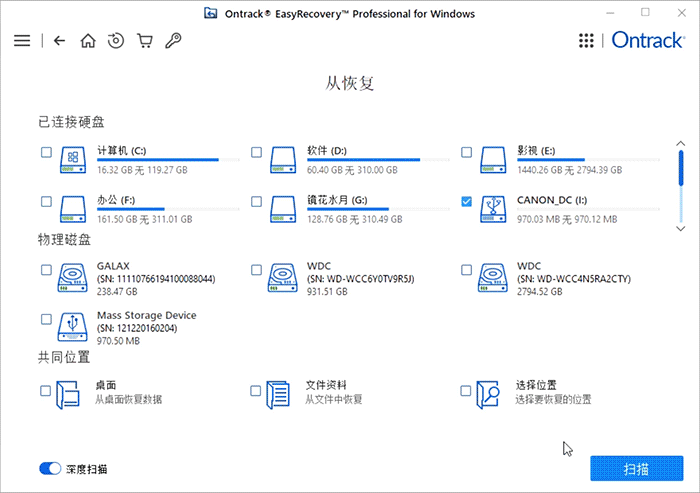Close the EasyRecovery window

[x=681, y=13]
